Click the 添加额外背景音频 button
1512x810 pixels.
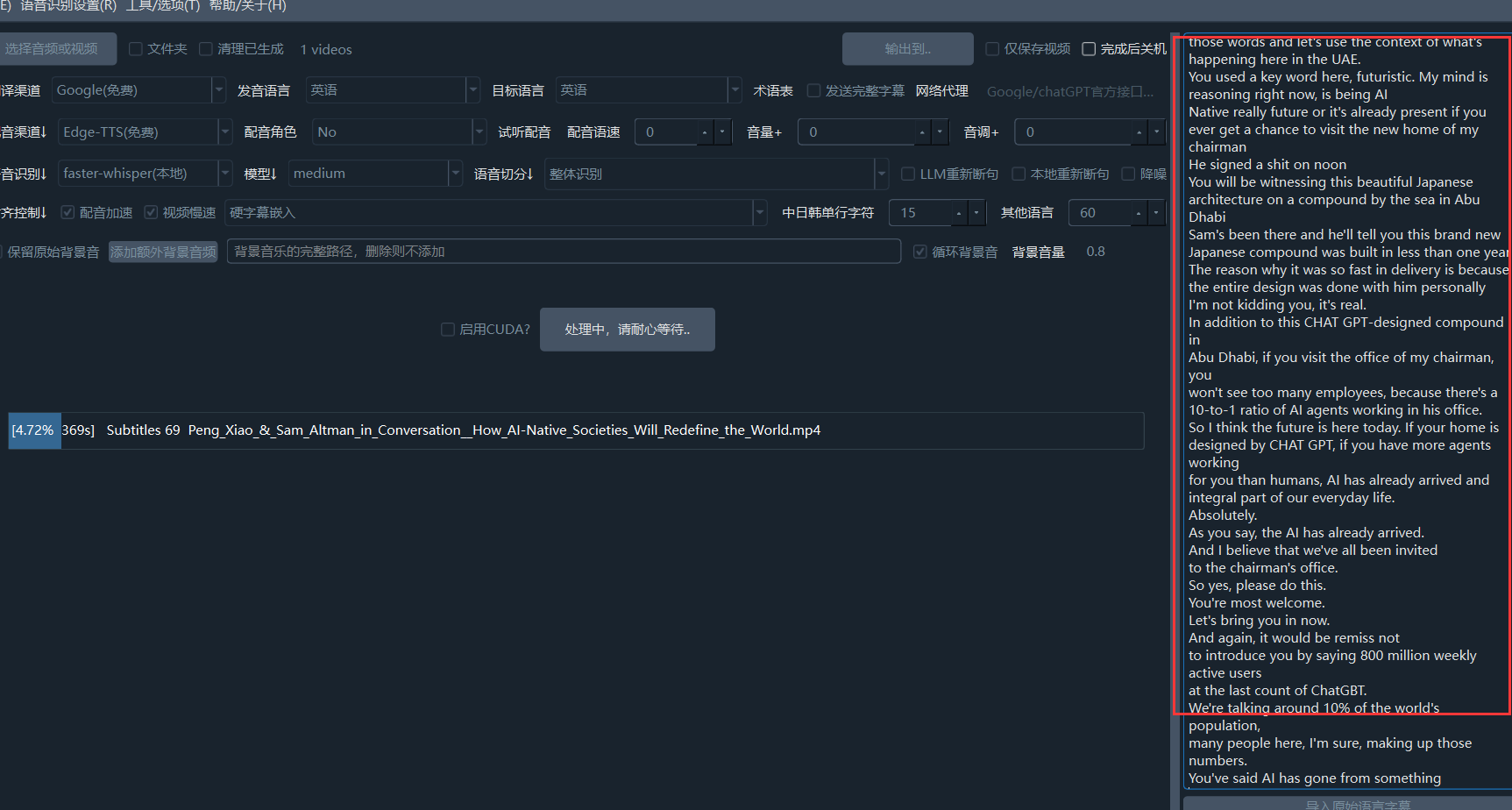[163, 252]
